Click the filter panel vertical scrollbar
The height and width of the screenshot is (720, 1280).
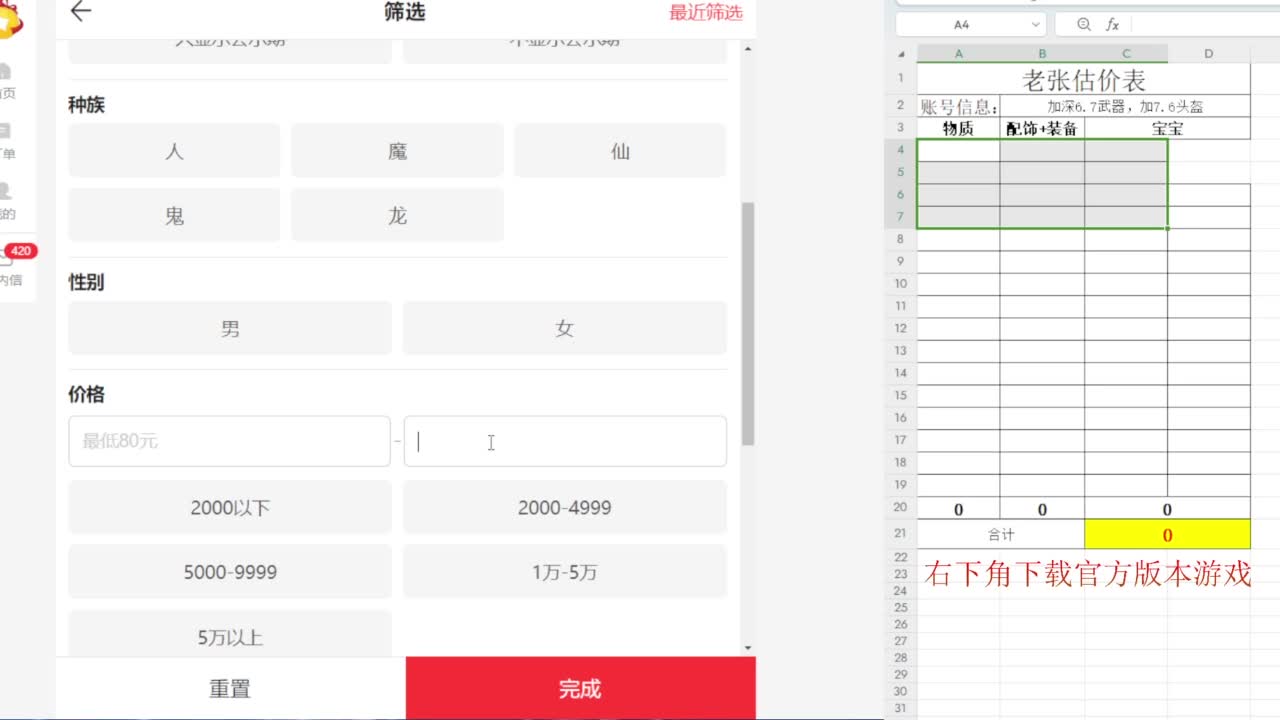click(748, 323)
